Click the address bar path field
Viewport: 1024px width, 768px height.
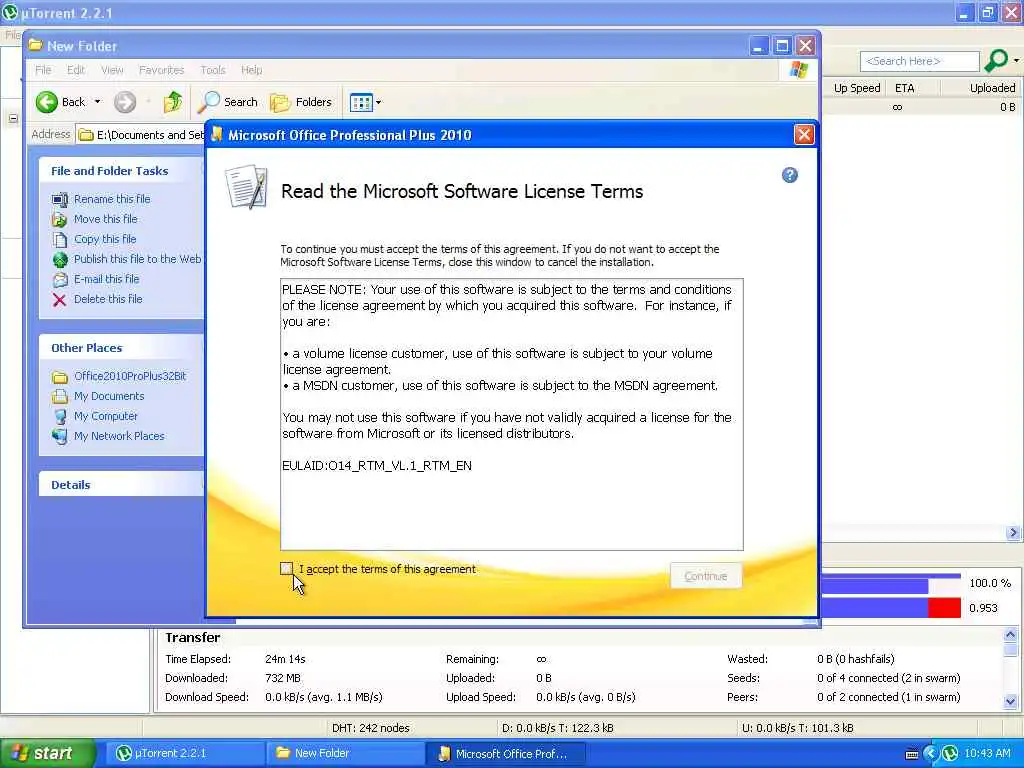tap(140, 135)
